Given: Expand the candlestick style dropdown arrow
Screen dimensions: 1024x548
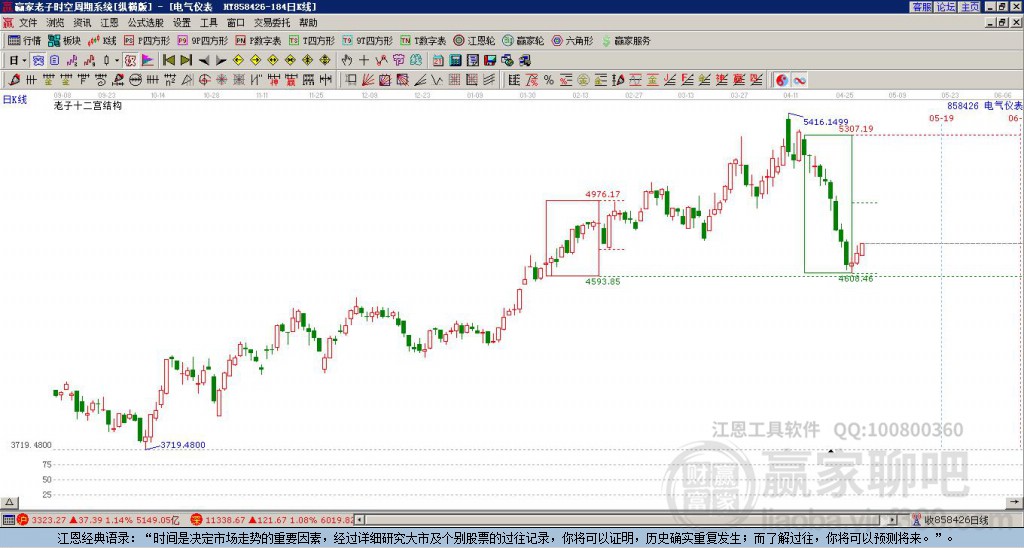Looking at the screenshot, I should (x=117, y=61).
